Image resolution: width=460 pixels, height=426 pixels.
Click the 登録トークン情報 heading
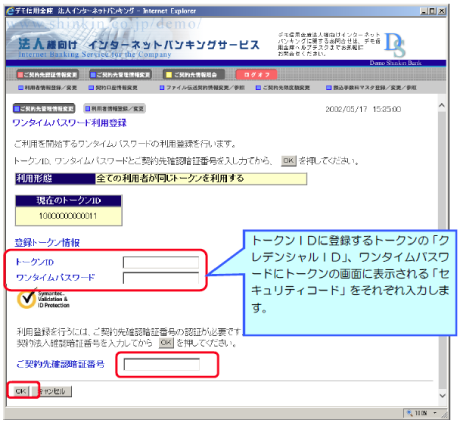click(47, 243)
